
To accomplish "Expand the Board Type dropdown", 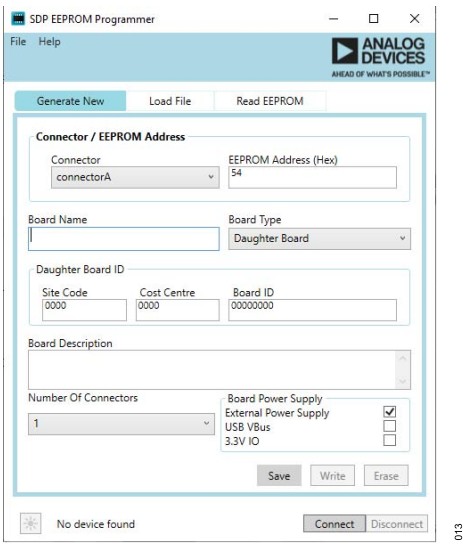I will pos(319,239).
